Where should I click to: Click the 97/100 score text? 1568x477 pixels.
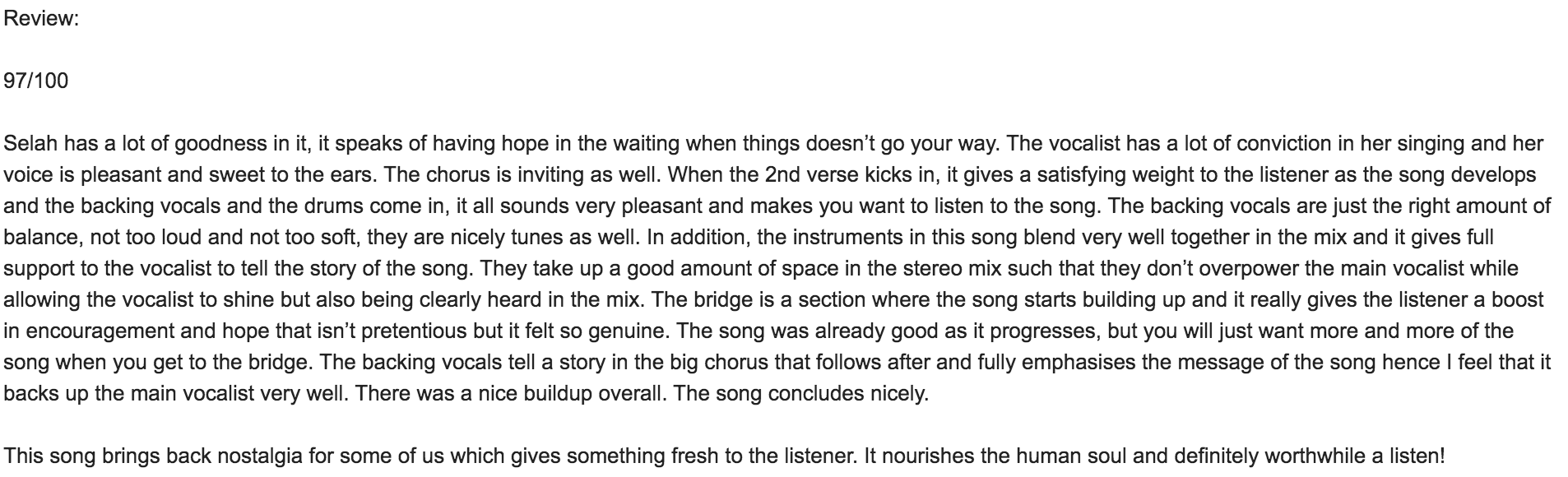pos(36,81)
